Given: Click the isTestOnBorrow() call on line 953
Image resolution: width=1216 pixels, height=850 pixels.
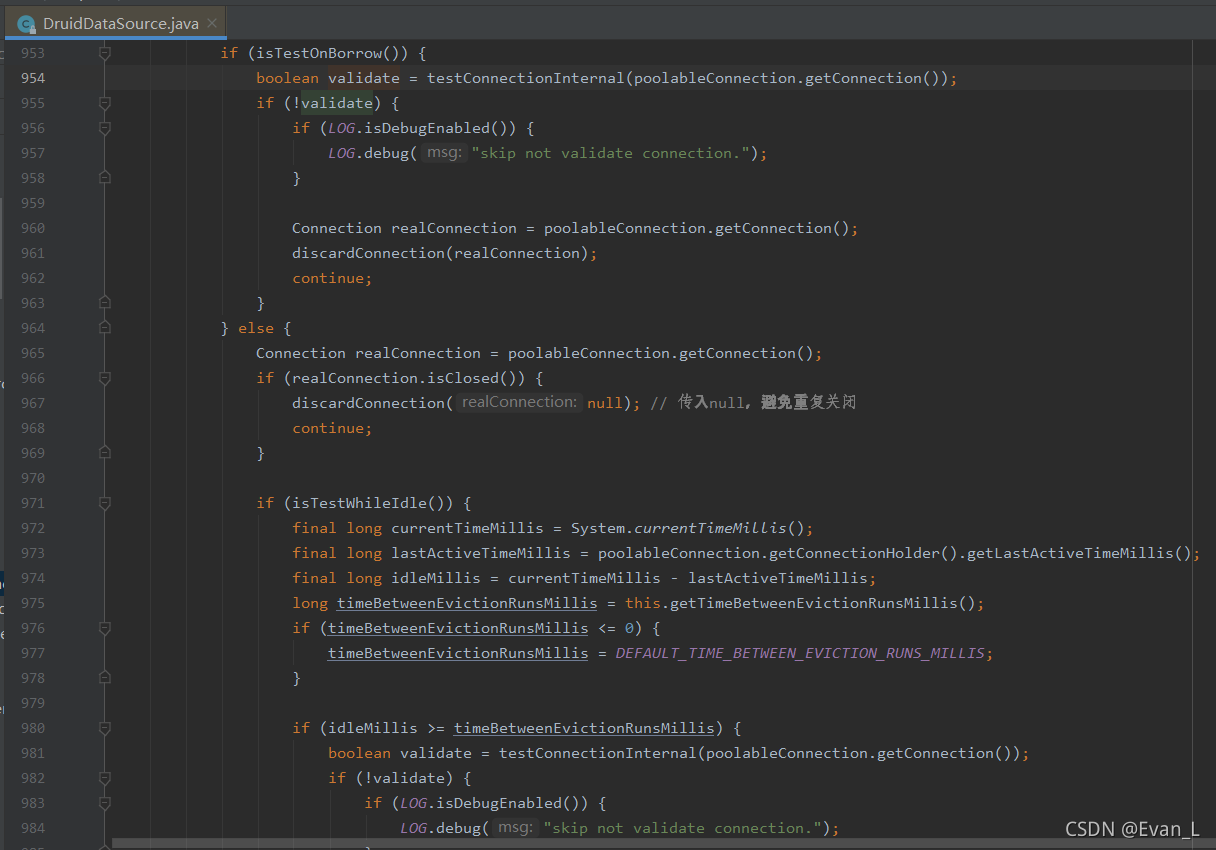Looking at the screenshot, I should click(330, 53).
